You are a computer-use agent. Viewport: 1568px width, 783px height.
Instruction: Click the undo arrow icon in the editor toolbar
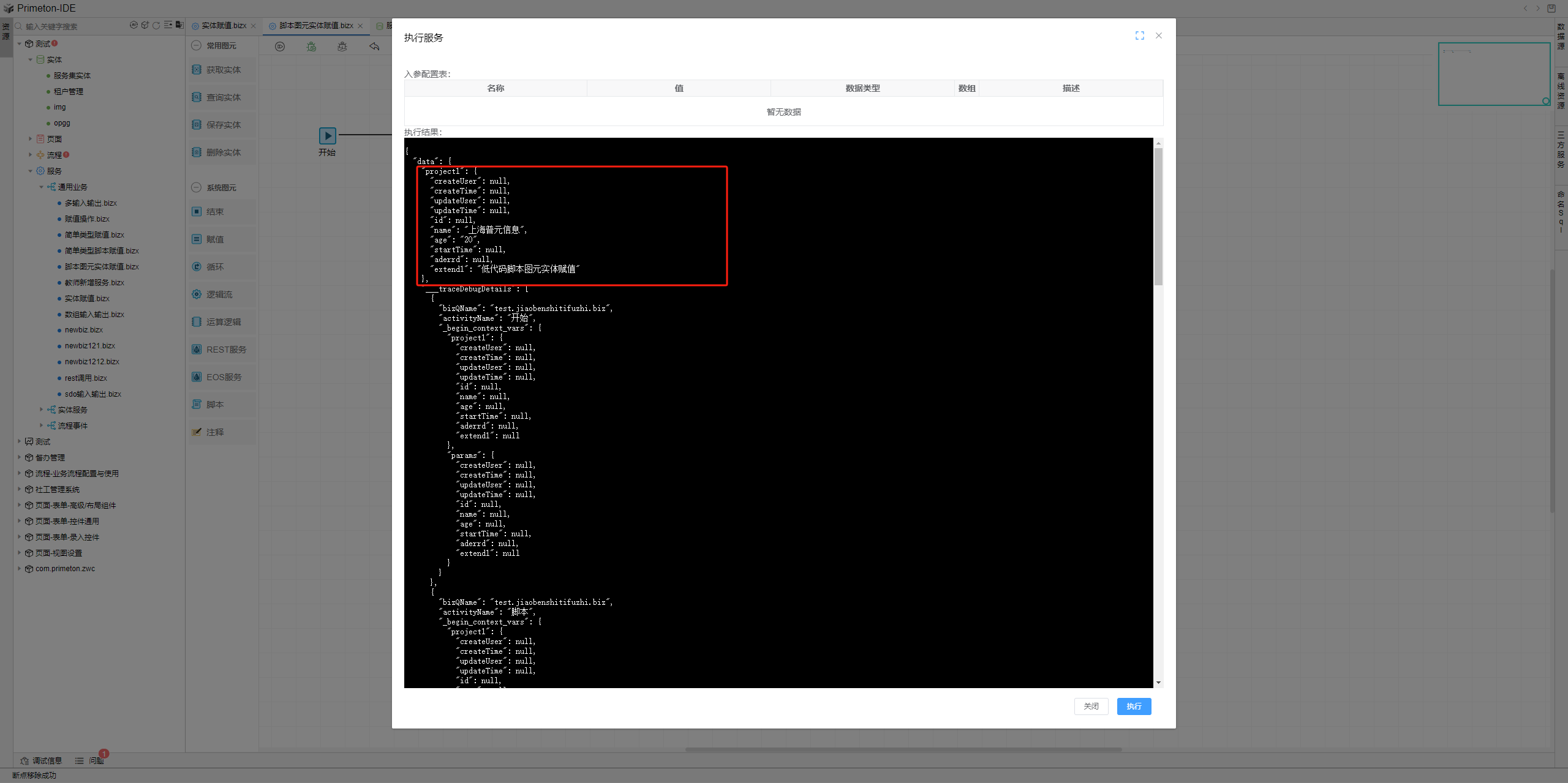pos(374,47)
